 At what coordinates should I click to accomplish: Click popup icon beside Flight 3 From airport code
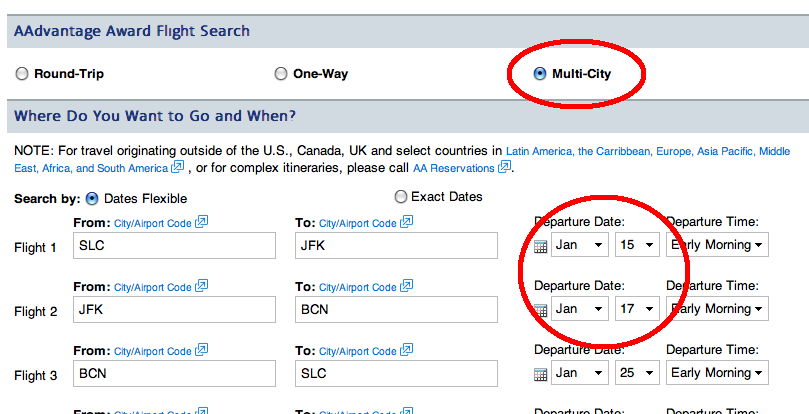coord(201,350)
